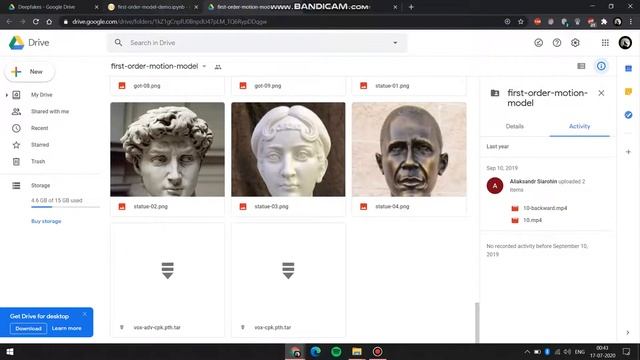Click the statue-03.png file name

(271, 207)
